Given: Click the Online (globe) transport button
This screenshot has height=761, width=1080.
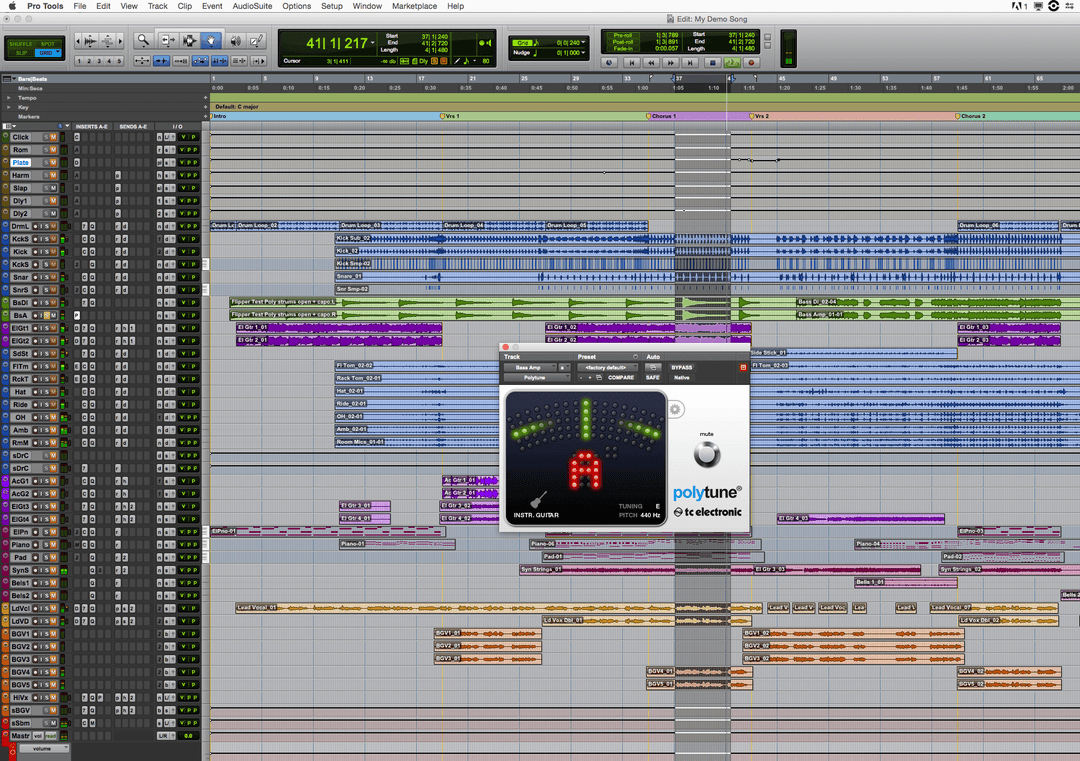Looking at the screenshot, I should 609,63.
